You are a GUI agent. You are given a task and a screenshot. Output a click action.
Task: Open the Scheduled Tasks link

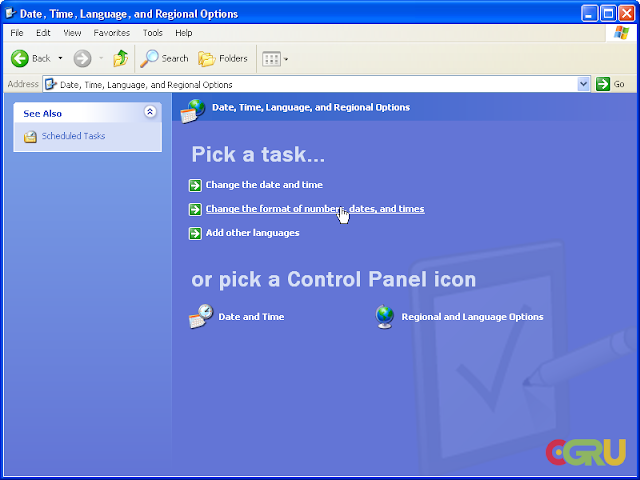(x=73, y=136)
